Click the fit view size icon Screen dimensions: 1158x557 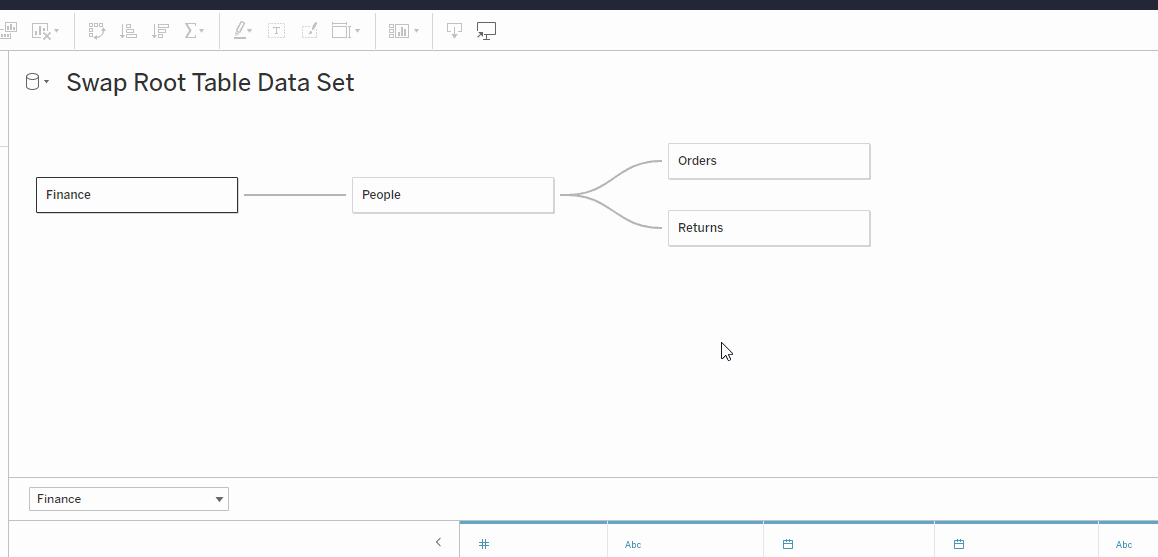[340, 30]
